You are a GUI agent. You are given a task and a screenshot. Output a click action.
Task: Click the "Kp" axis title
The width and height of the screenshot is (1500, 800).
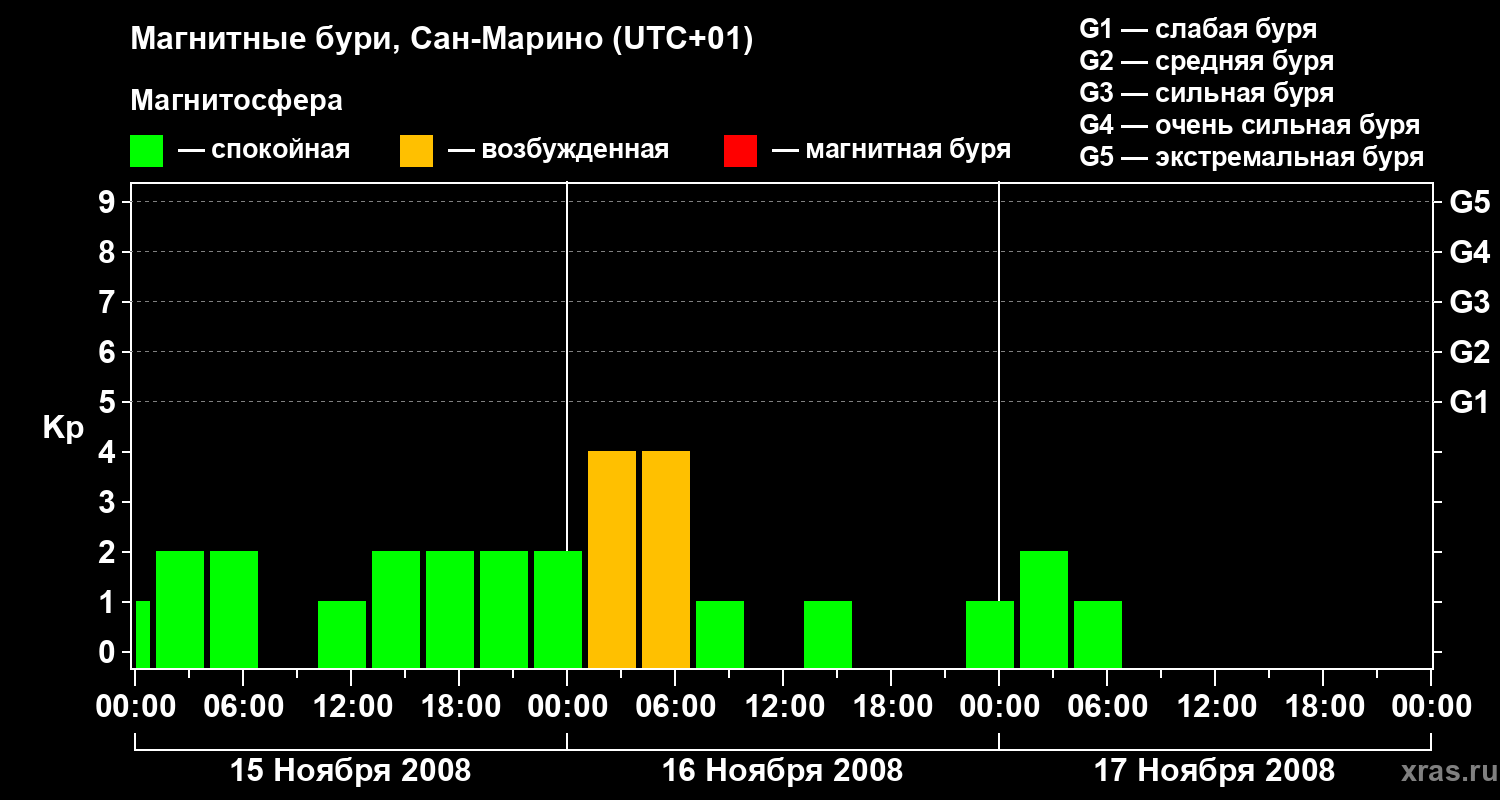coord(63,428)
